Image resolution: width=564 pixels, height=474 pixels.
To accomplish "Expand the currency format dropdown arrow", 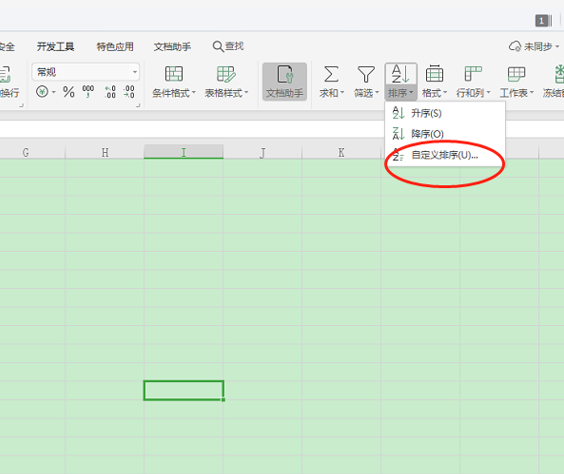I will (x=54, y=92).
